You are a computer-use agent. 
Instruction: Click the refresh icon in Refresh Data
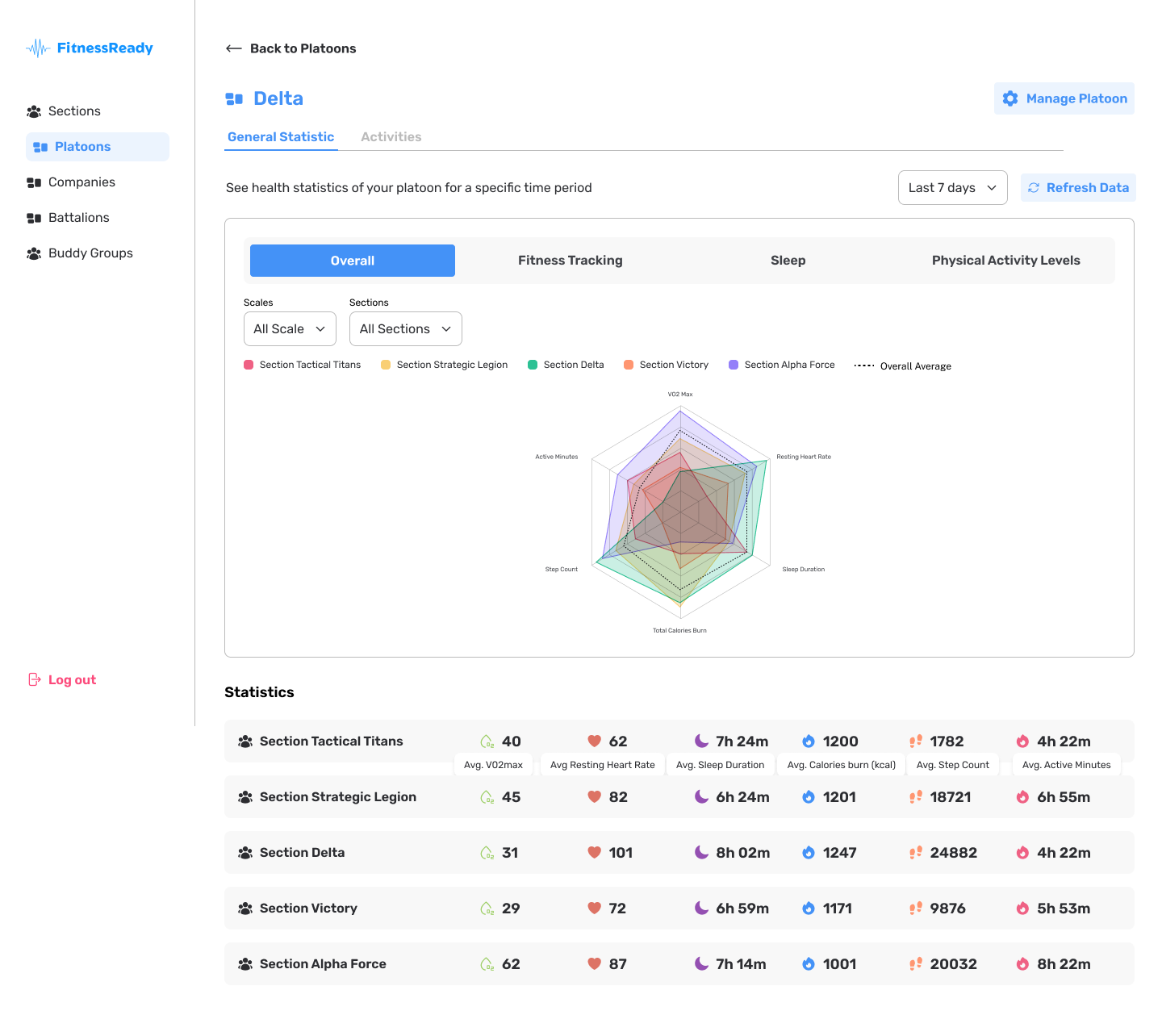1034,188
